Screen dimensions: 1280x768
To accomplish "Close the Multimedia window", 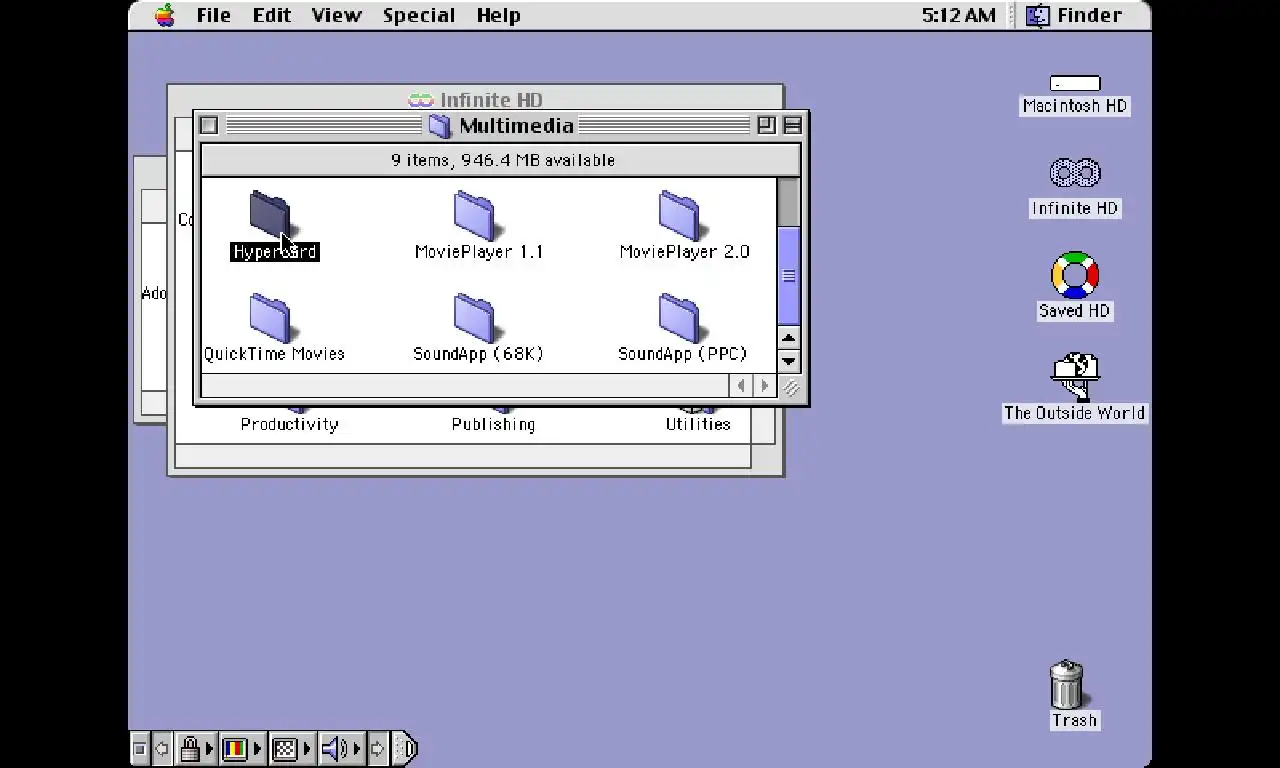I will [x=209, y=125].
